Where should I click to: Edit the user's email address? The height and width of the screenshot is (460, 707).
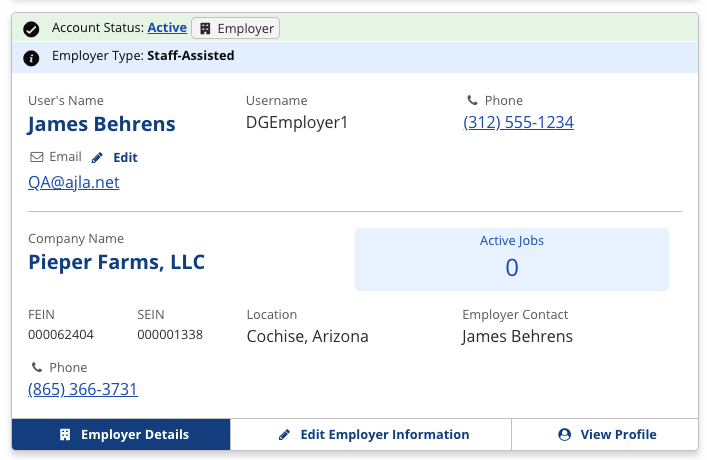(115, 157)
